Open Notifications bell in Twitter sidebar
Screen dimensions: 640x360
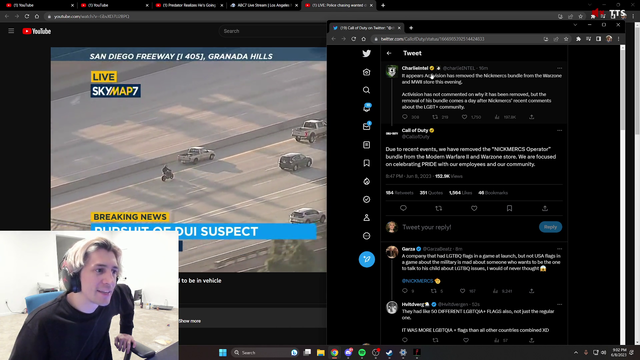pos(367,108)
